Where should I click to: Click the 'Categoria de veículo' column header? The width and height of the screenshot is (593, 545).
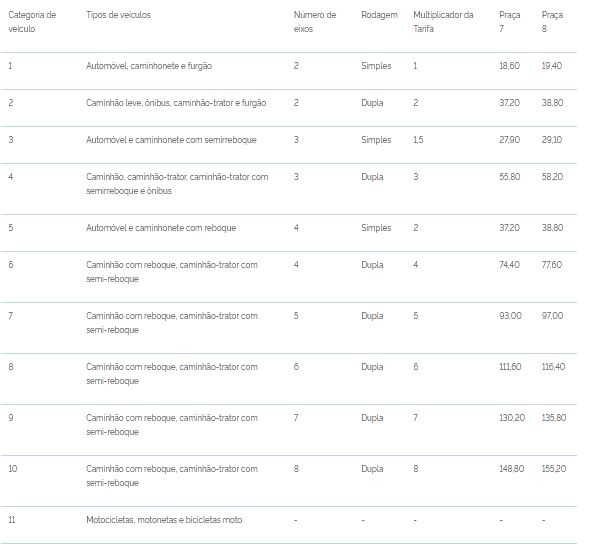[x=32, y=22]
